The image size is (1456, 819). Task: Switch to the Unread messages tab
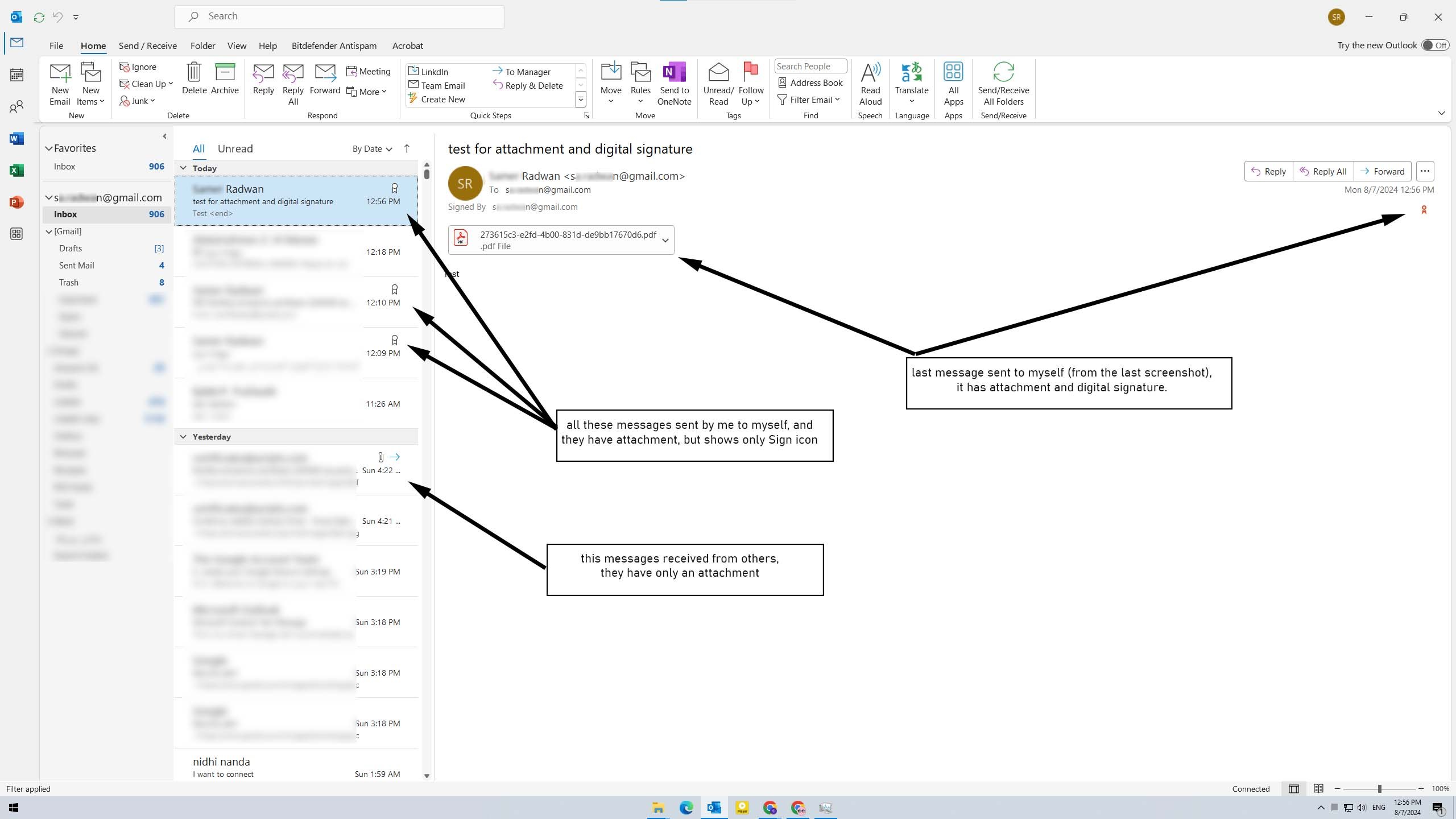click(235, 148)
